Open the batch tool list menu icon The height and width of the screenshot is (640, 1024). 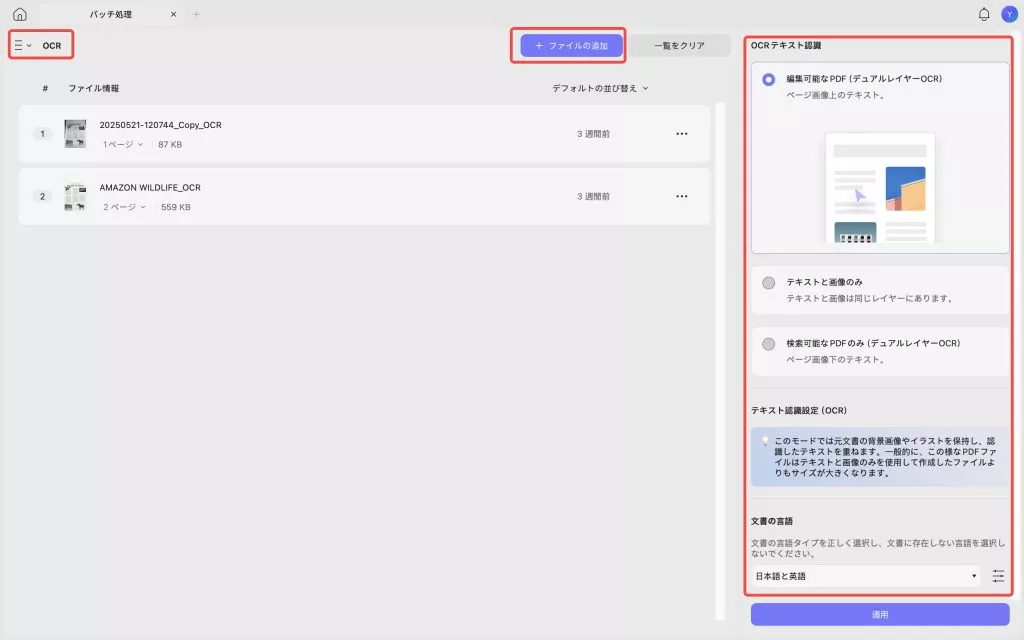click(22, 45)
